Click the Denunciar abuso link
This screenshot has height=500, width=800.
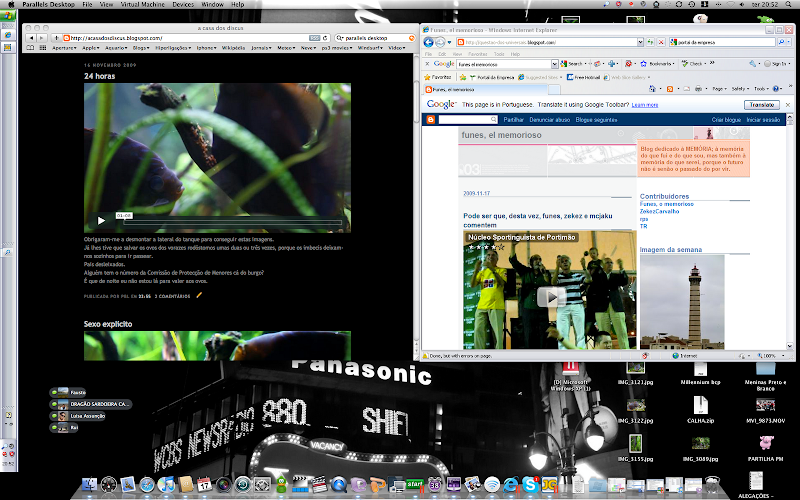(x=549, y=120)
